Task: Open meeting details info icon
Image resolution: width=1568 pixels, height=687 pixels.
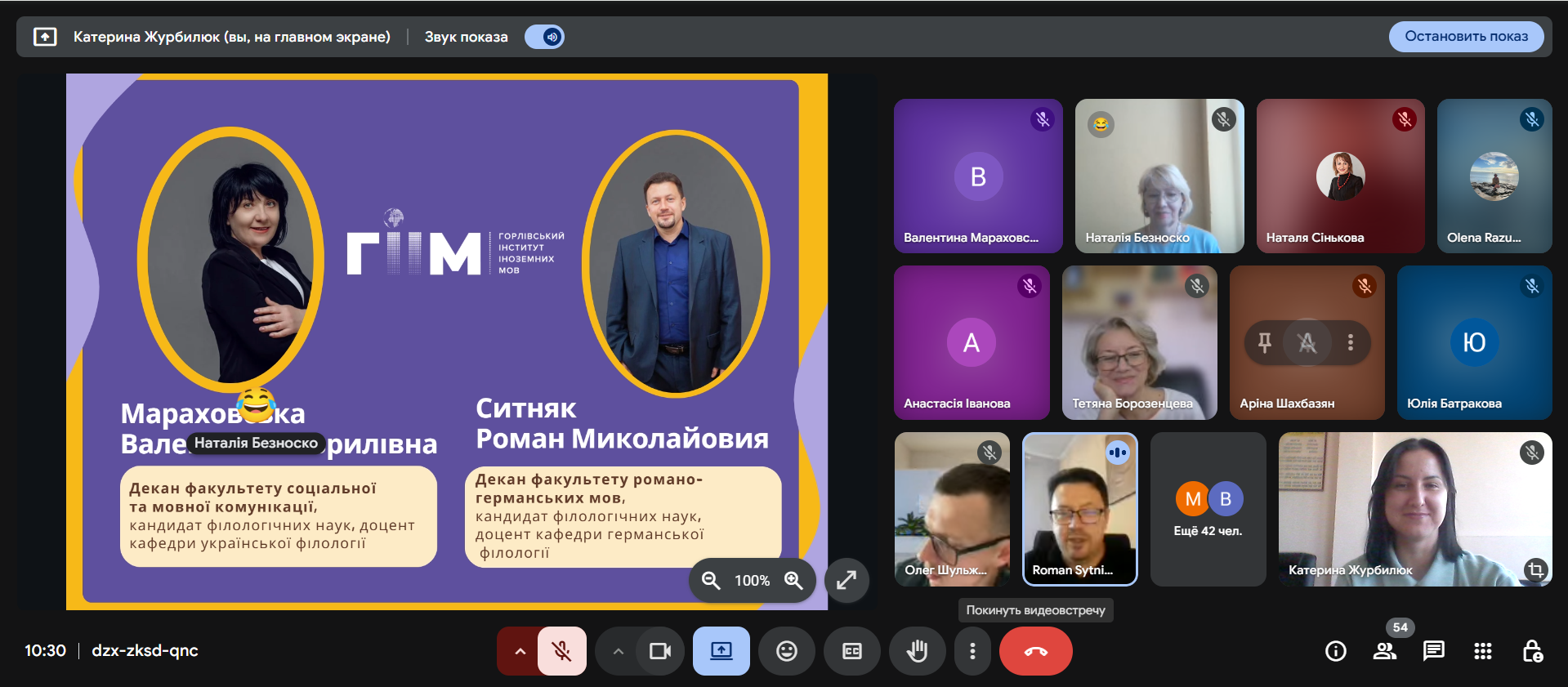Action: (x=1335, y=651)
